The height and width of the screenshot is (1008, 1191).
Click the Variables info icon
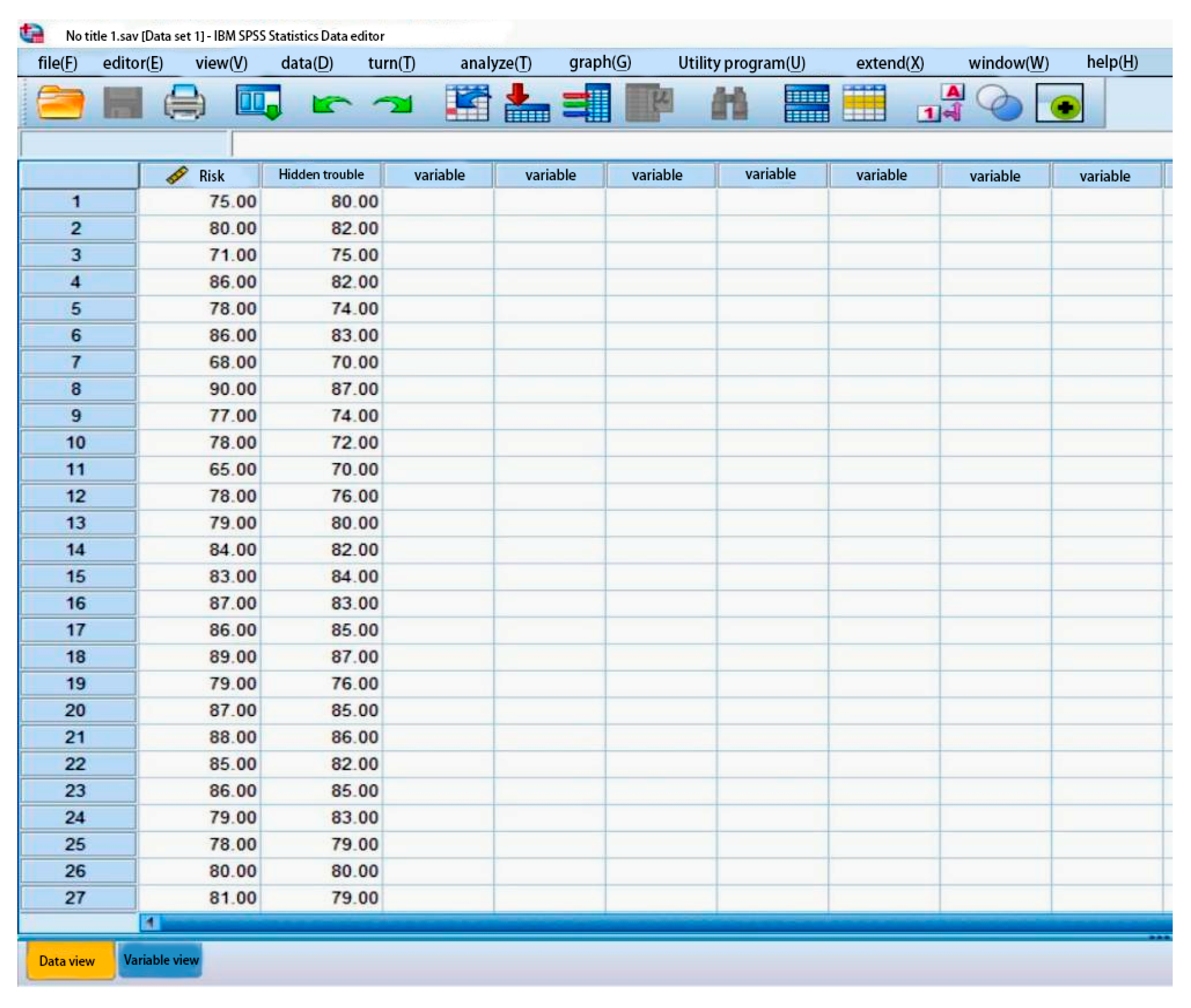tap(587, 103)
